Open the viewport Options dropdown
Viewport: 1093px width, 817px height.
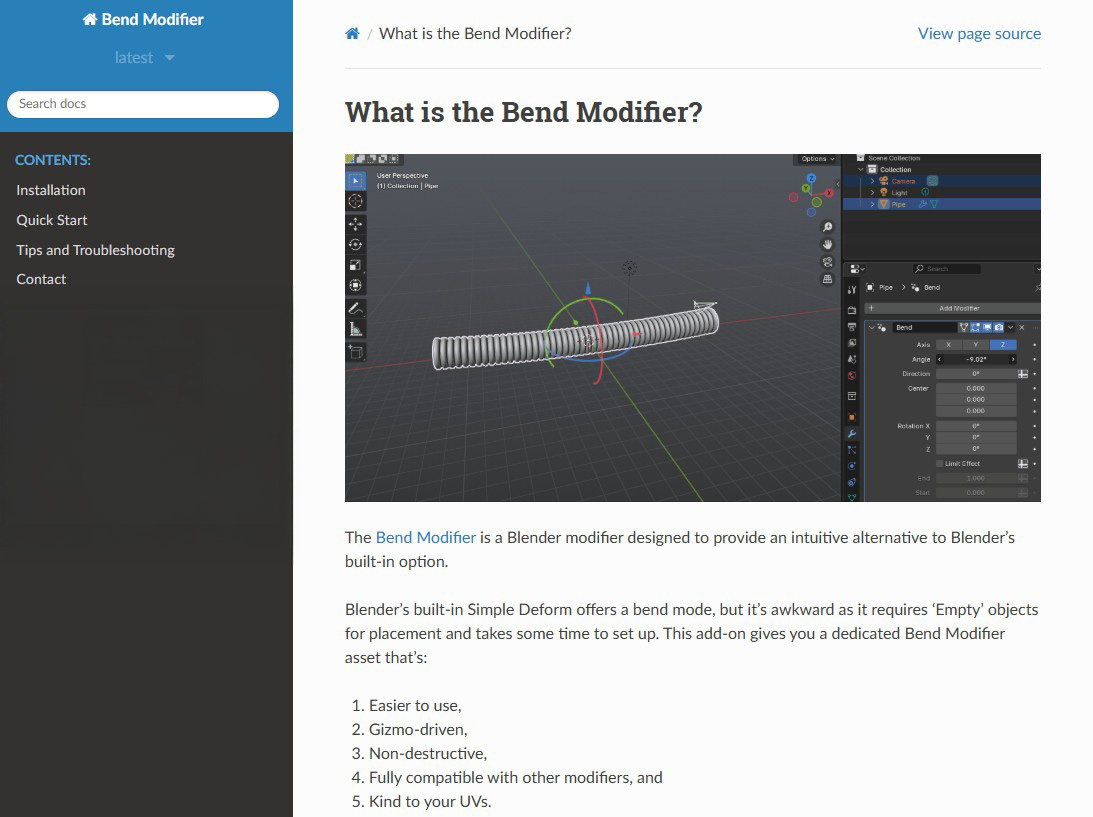tap(817, 159)
